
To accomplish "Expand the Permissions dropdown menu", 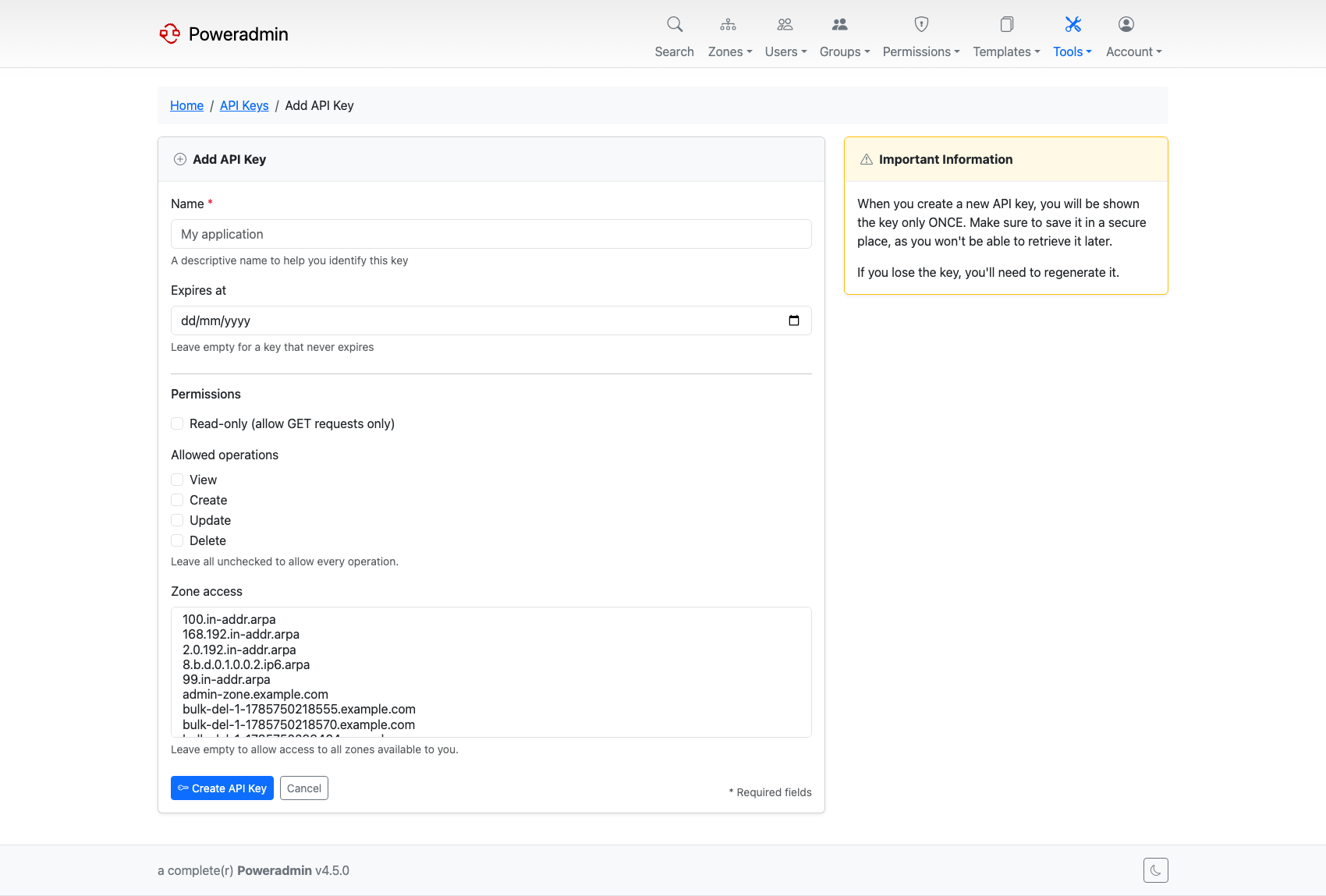I will [x=921, y=51].
